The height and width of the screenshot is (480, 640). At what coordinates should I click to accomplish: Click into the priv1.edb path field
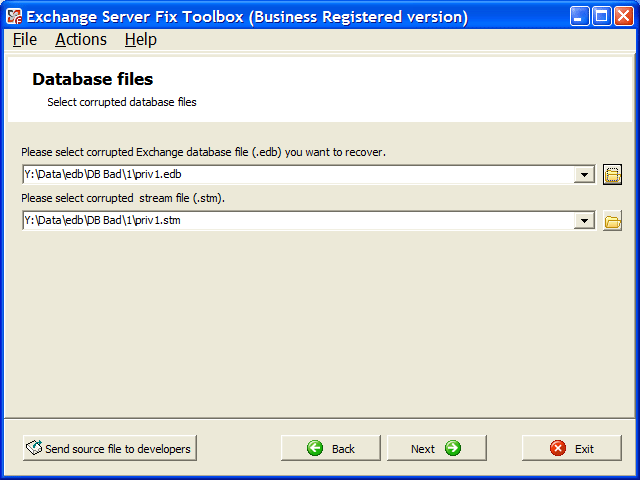[x=298, y=175]
